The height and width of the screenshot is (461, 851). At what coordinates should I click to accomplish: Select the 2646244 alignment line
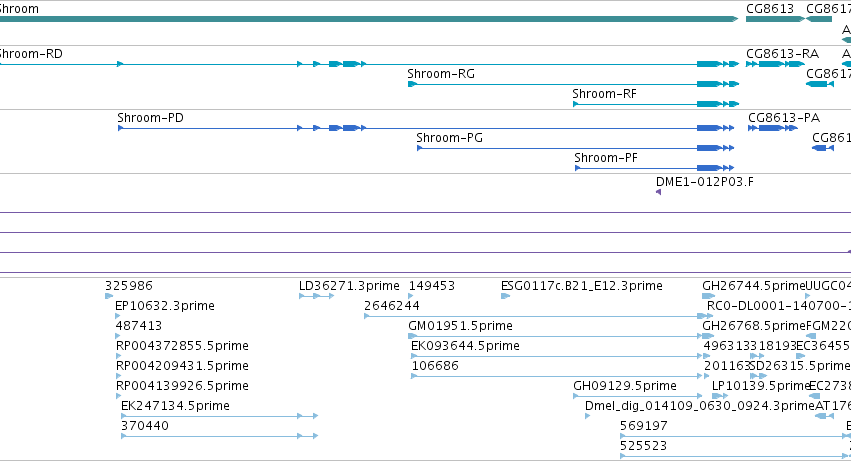(x=538, y=316)
